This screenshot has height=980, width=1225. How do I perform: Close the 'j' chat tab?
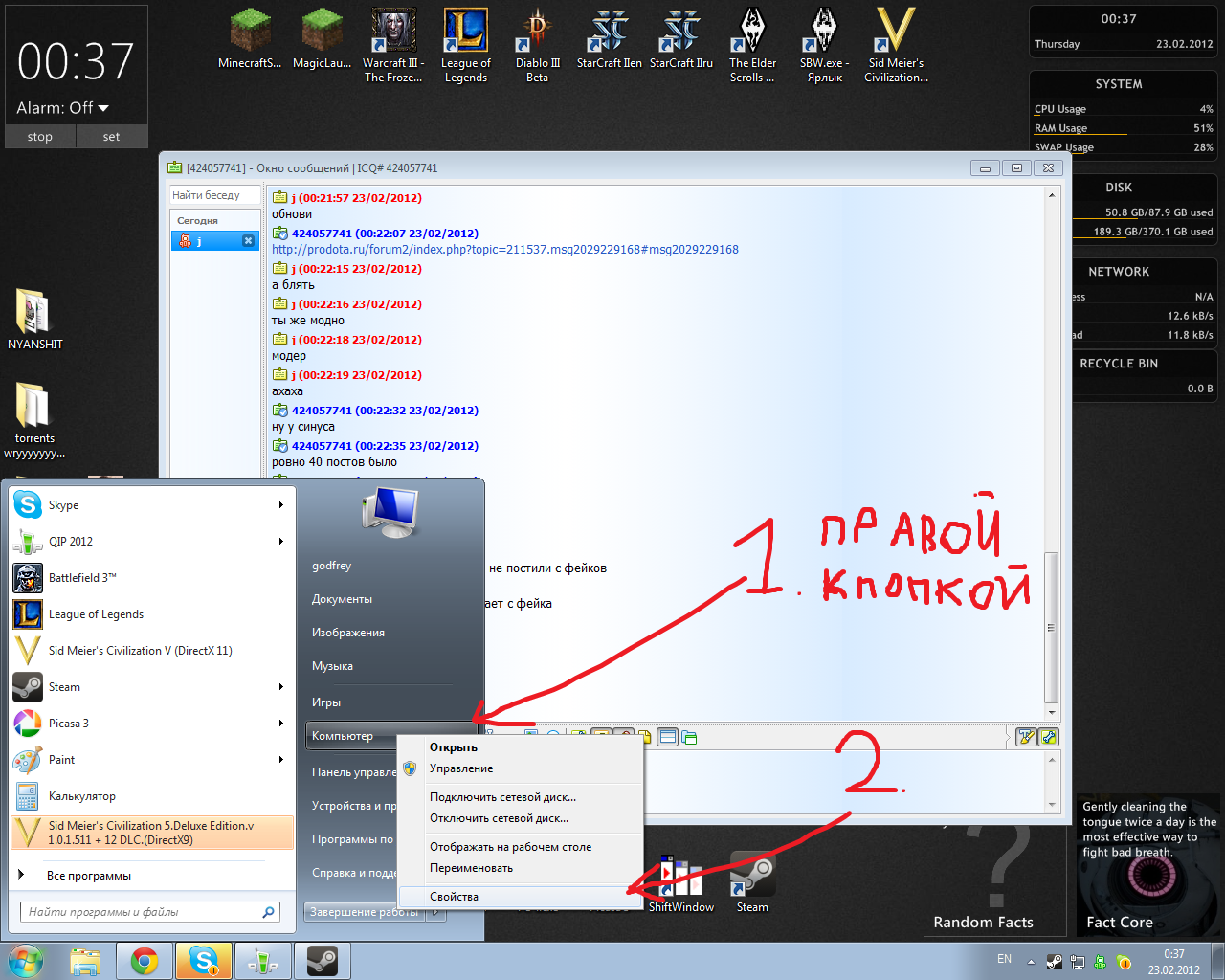click(x=248, y=241)
